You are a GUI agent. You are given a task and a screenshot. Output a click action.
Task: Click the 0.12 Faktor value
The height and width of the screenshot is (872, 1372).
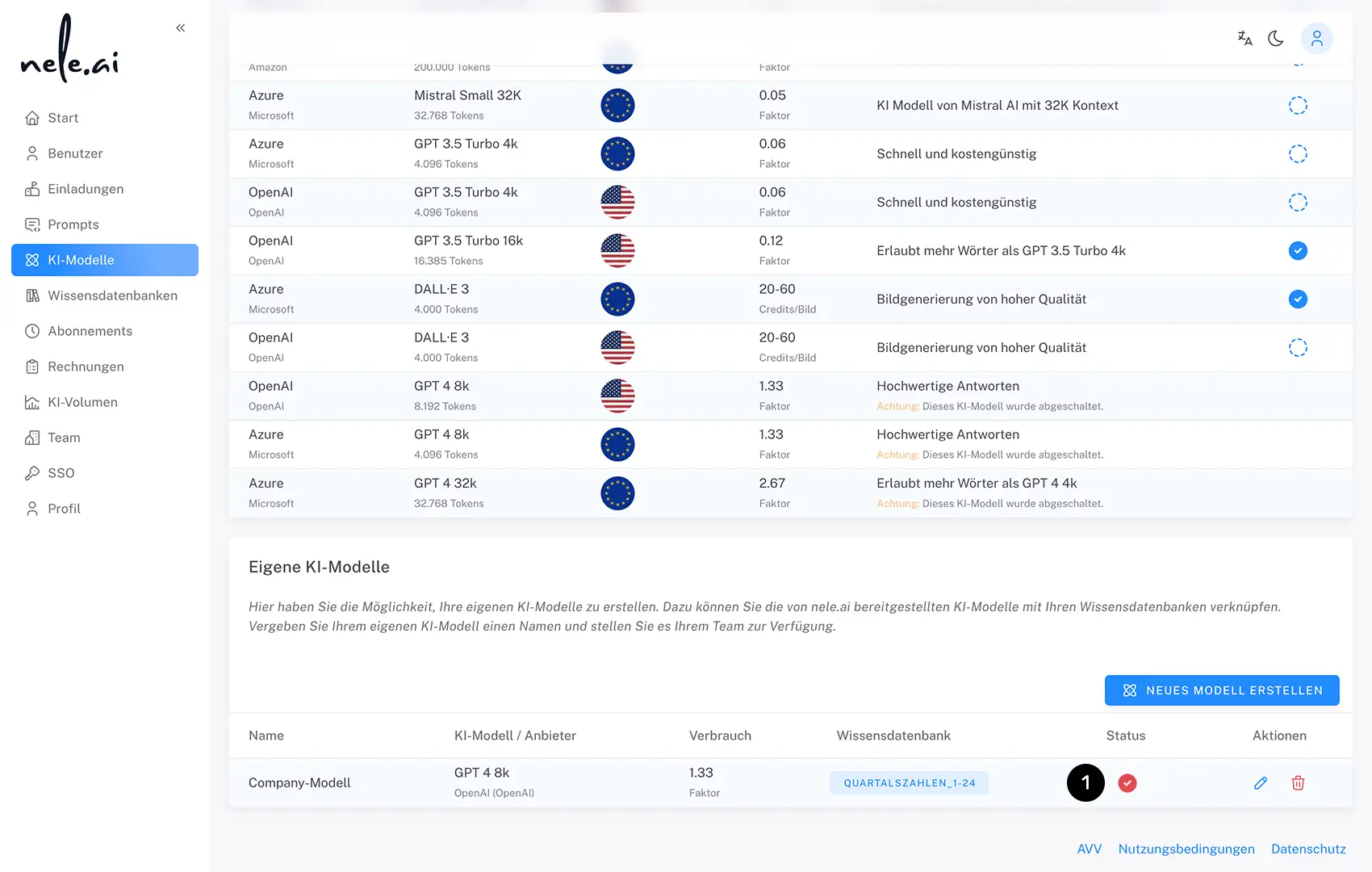pyautogui.click(x=771, y=241)
